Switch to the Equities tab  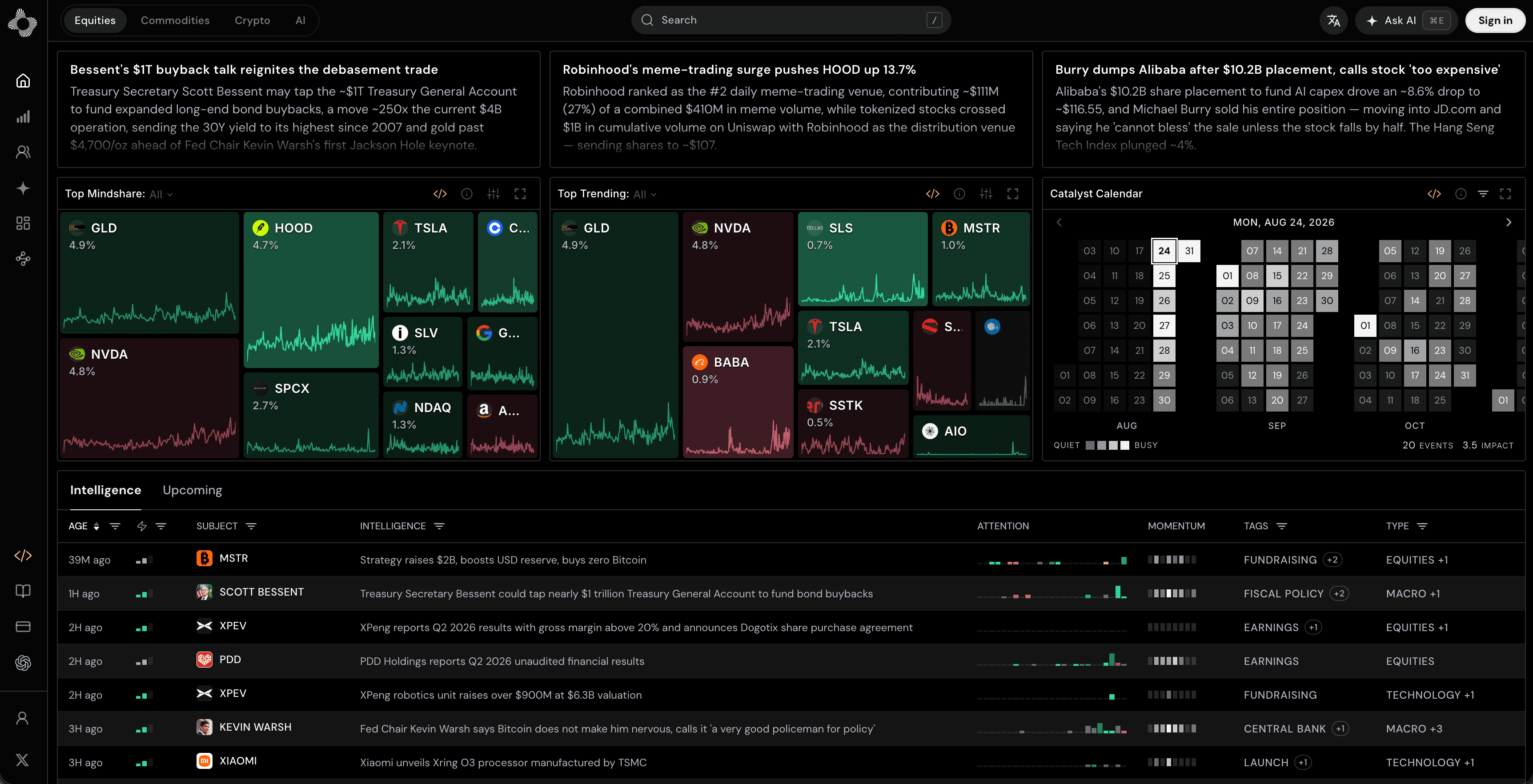tap(95, 20)
